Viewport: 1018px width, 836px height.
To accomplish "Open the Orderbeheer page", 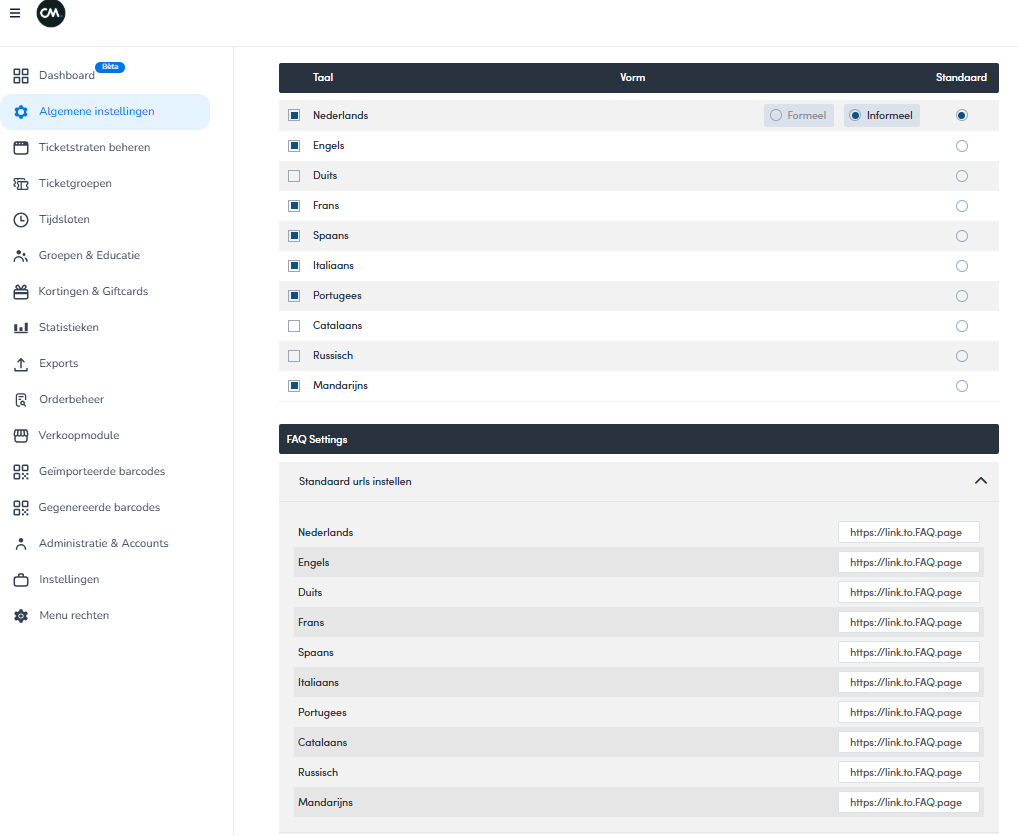I will (x=71, y=400).
